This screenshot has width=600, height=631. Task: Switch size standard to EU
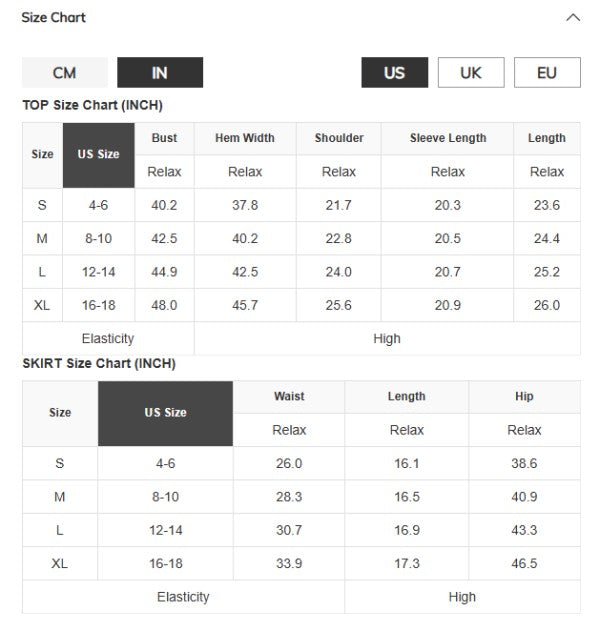pyautogui.click(x=547, y=73)
